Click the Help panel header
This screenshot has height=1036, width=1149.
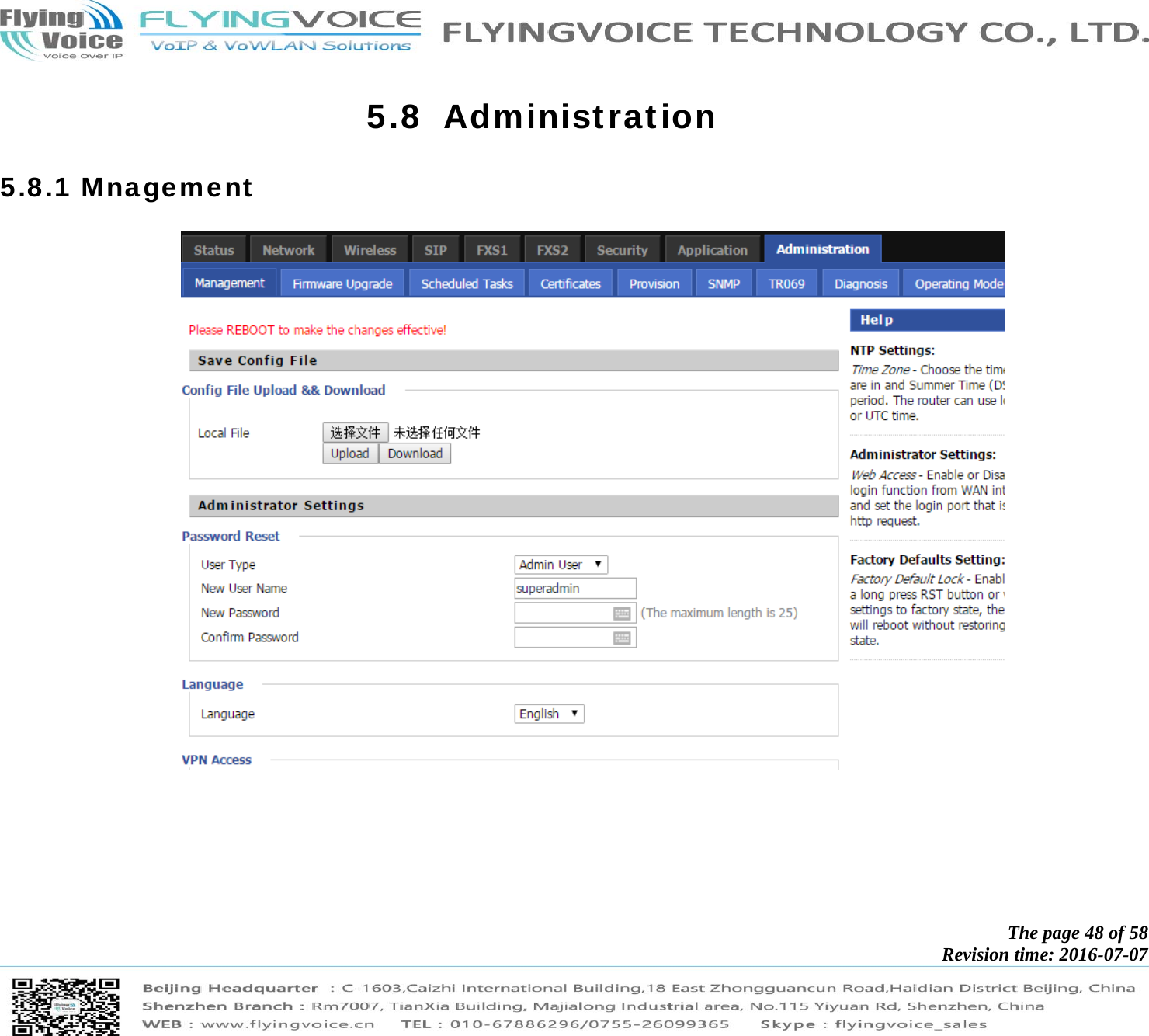pyautogui.click(x=928, y=320)
